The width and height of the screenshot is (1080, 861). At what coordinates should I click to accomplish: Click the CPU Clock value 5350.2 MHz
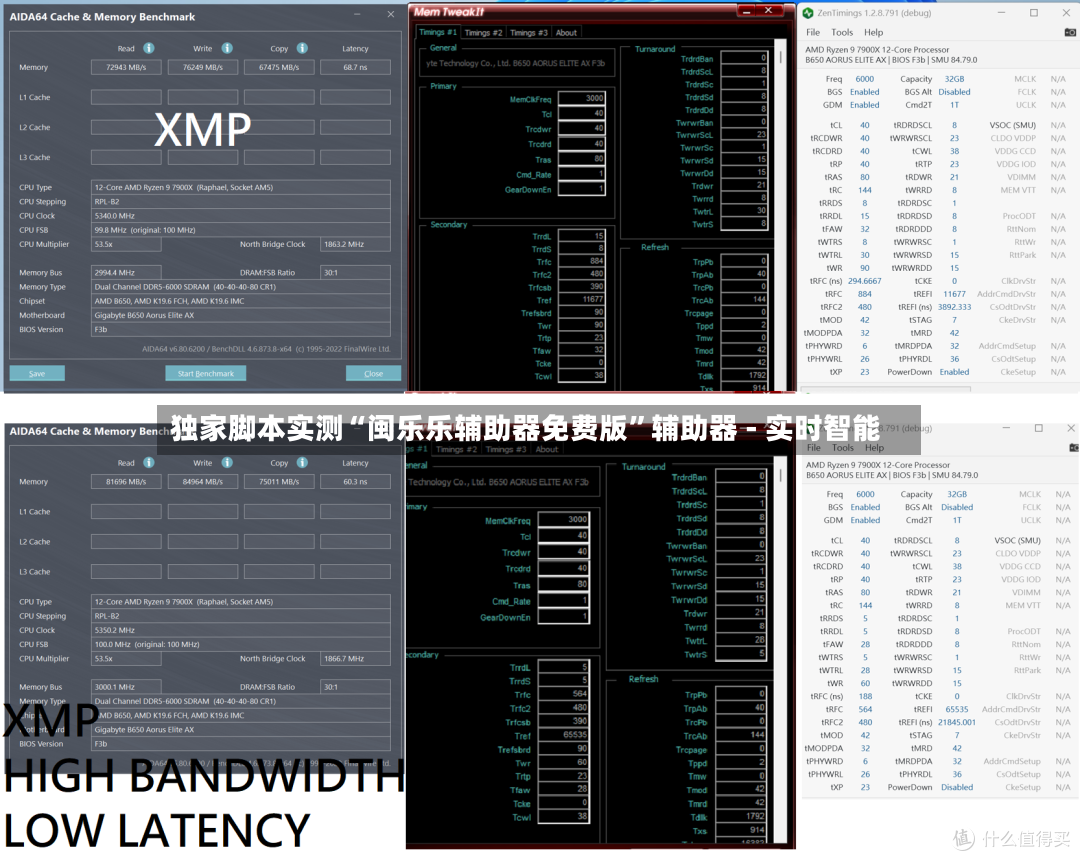coord(240,630)
